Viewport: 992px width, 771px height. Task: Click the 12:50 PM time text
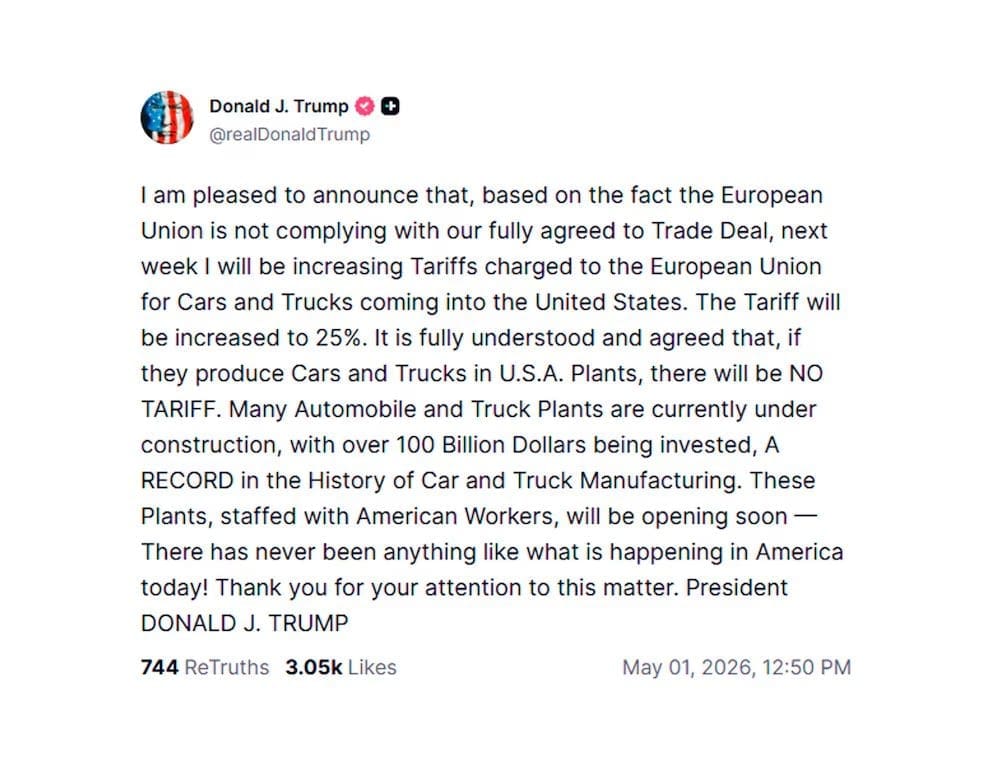point(807,667)
